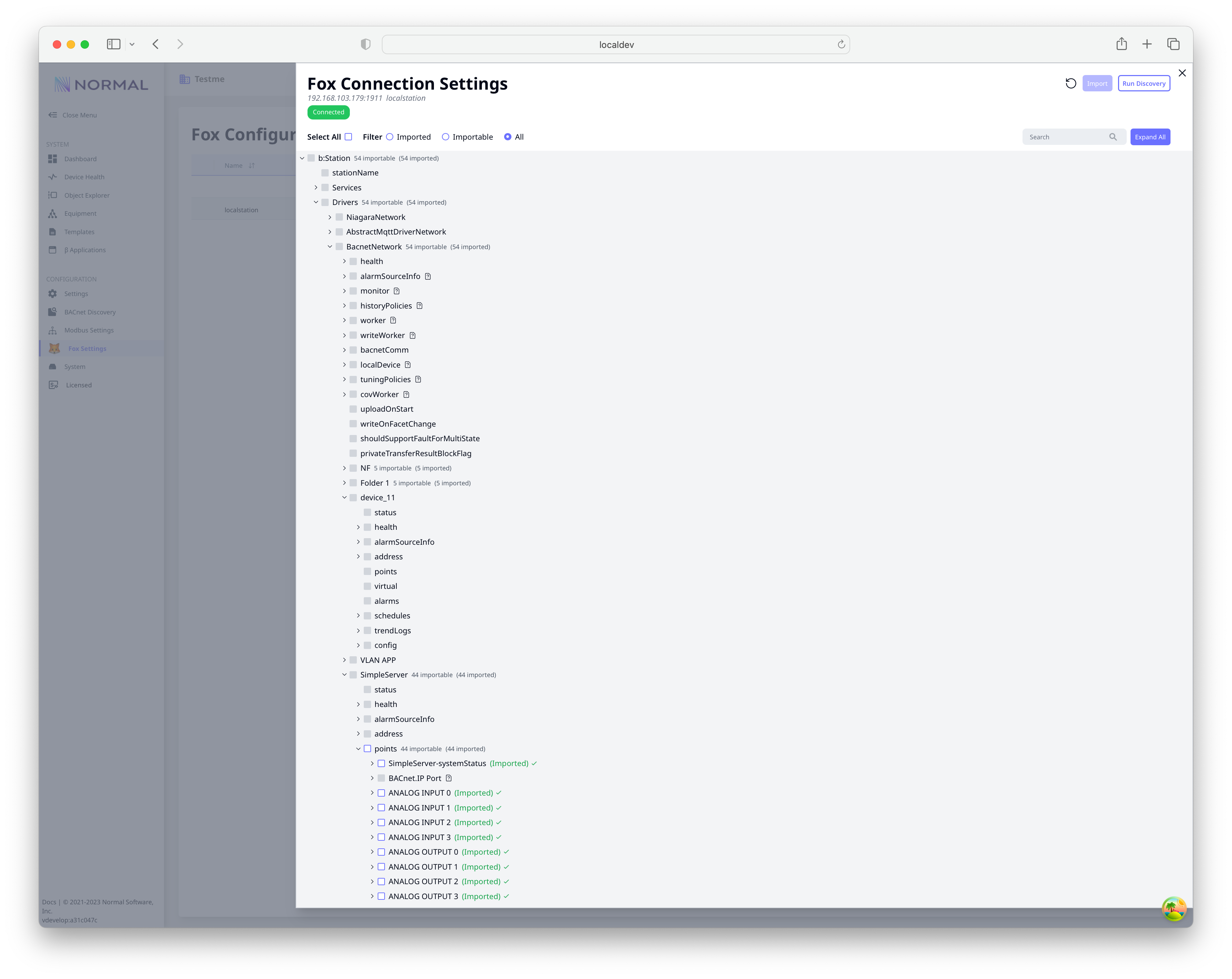The height and width of the screenshot is (979, 1232).
Task: Click the palm tree avatar icon
Action: 1174,908
